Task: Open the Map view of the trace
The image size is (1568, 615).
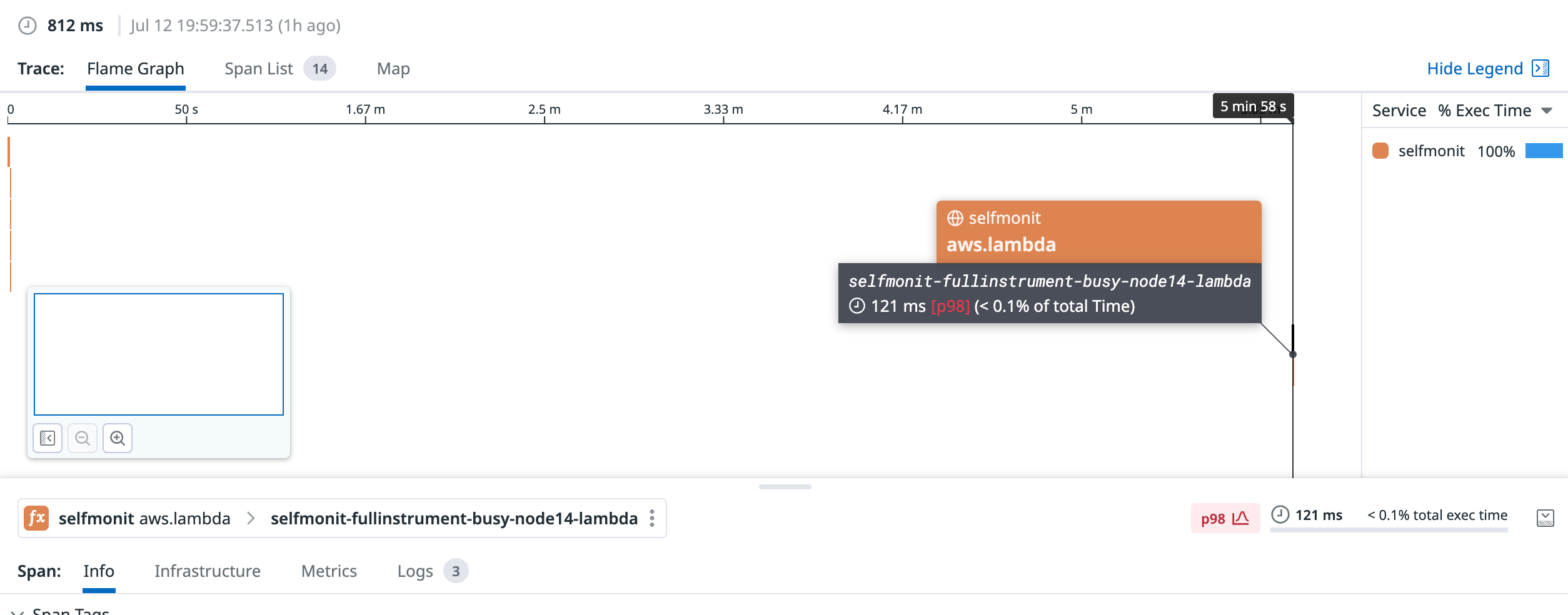Action: click(393, 68)
